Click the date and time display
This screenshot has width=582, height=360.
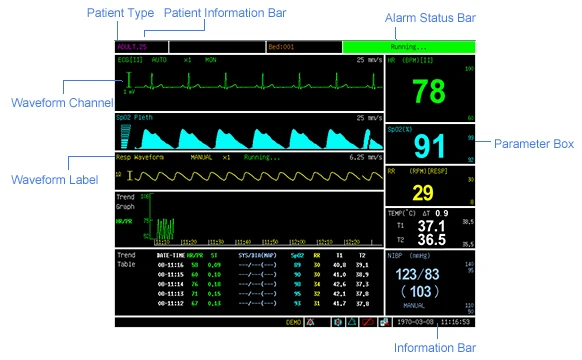[x=434, y=322]
